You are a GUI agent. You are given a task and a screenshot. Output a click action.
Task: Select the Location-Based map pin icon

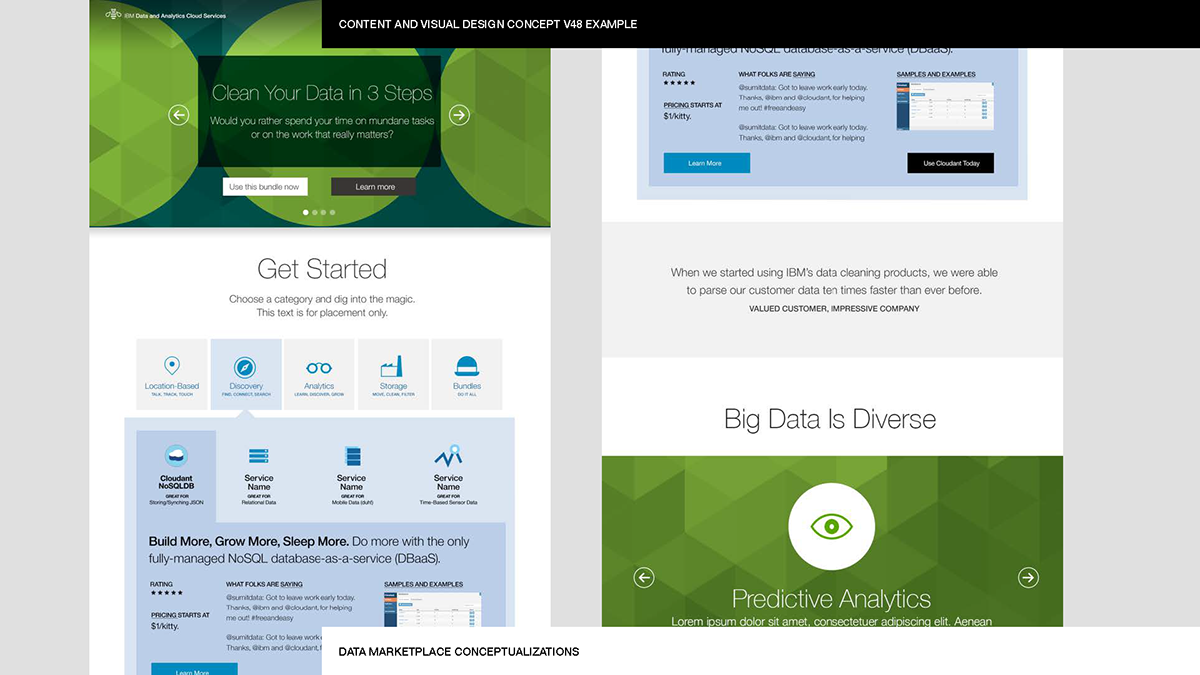pos(172,366)
